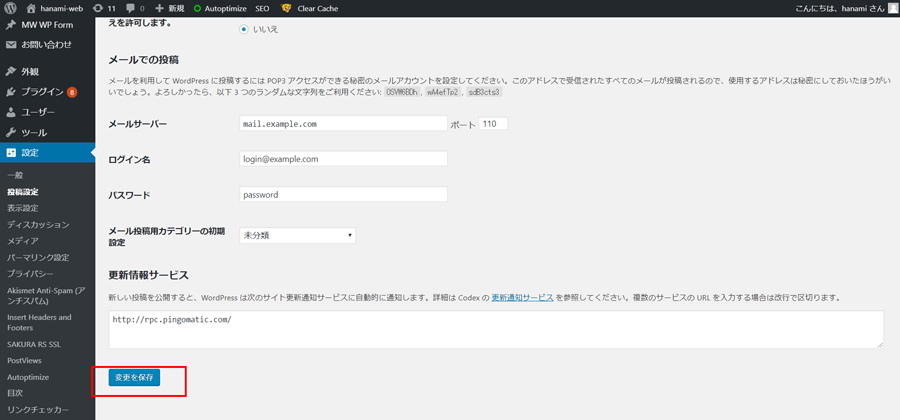Screen dimensions: 900x420
Task: Click the 変更を保存 button
Action: [x=134, y=378]
